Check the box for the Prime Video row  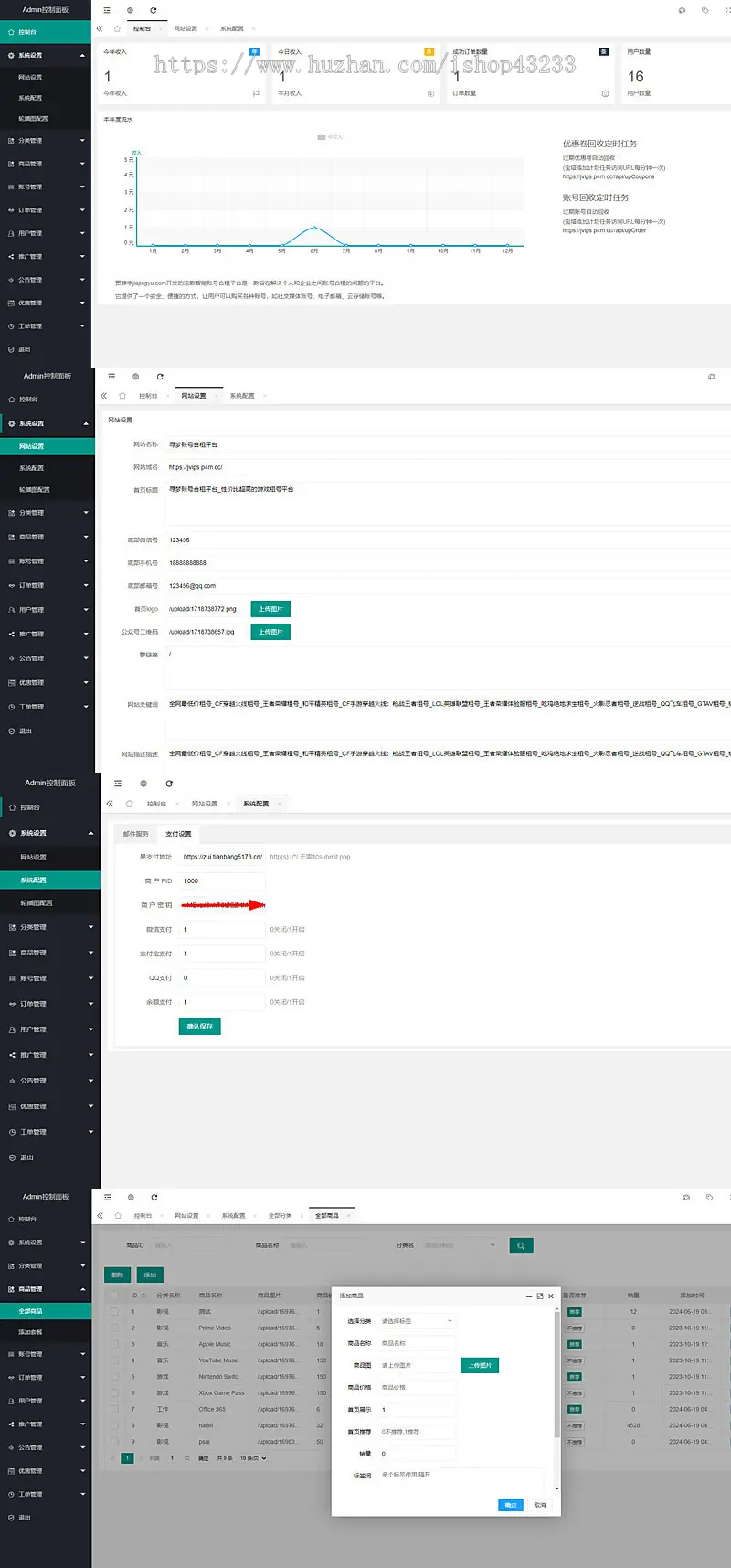(114, 1328)
